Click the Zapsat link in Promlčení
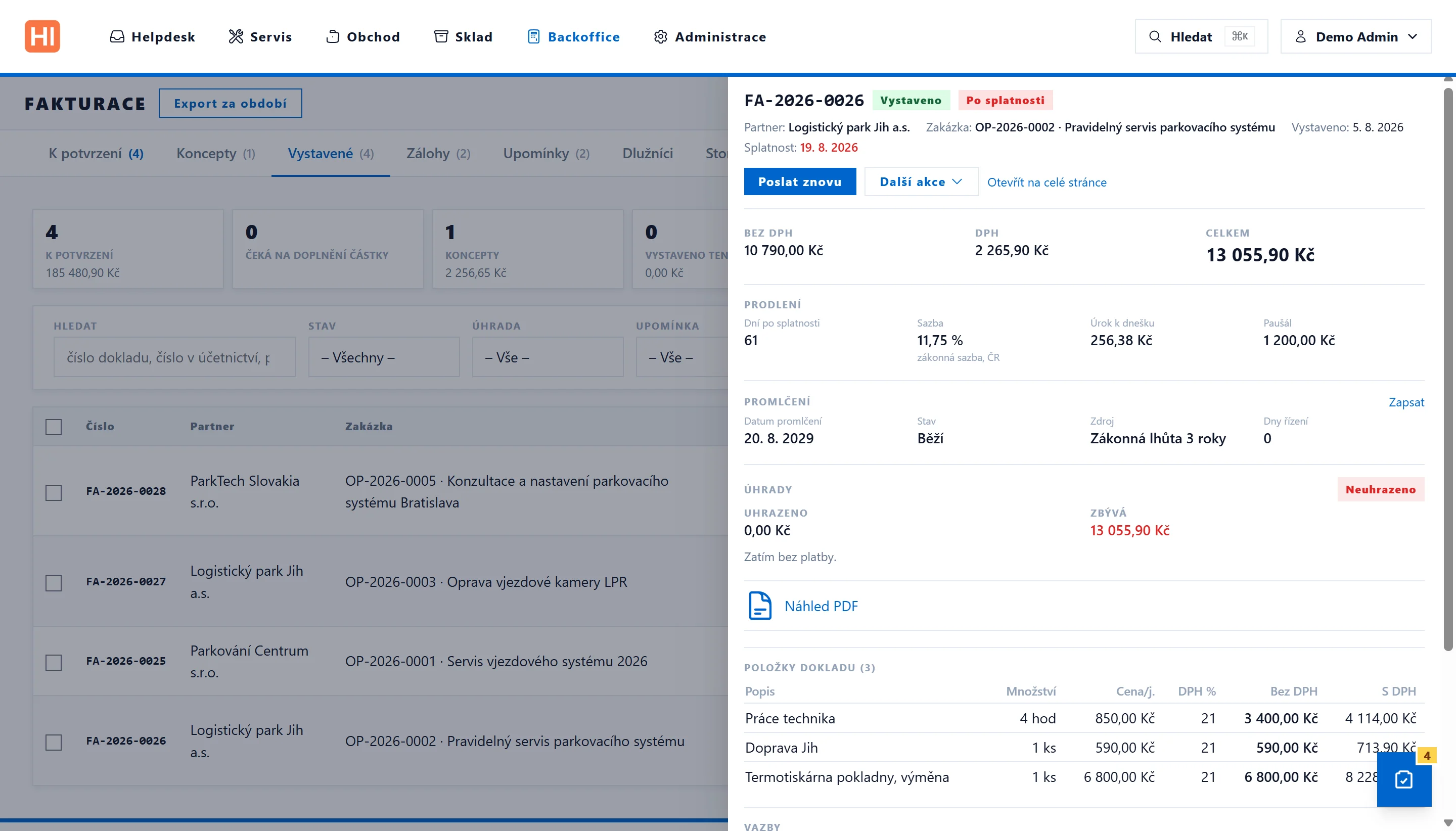Image resolution: width=1456 pixels, height=831 pixels. pos(1406,402)
